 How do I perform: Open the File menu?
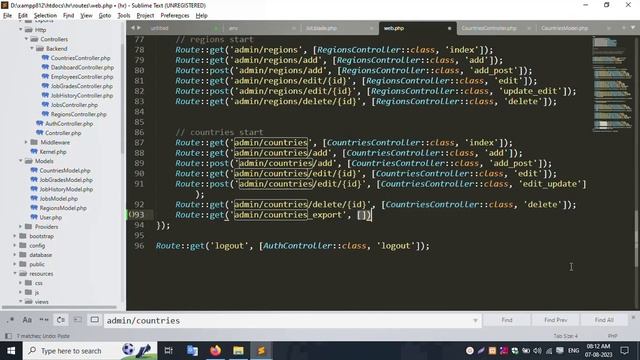pos(7,16)
